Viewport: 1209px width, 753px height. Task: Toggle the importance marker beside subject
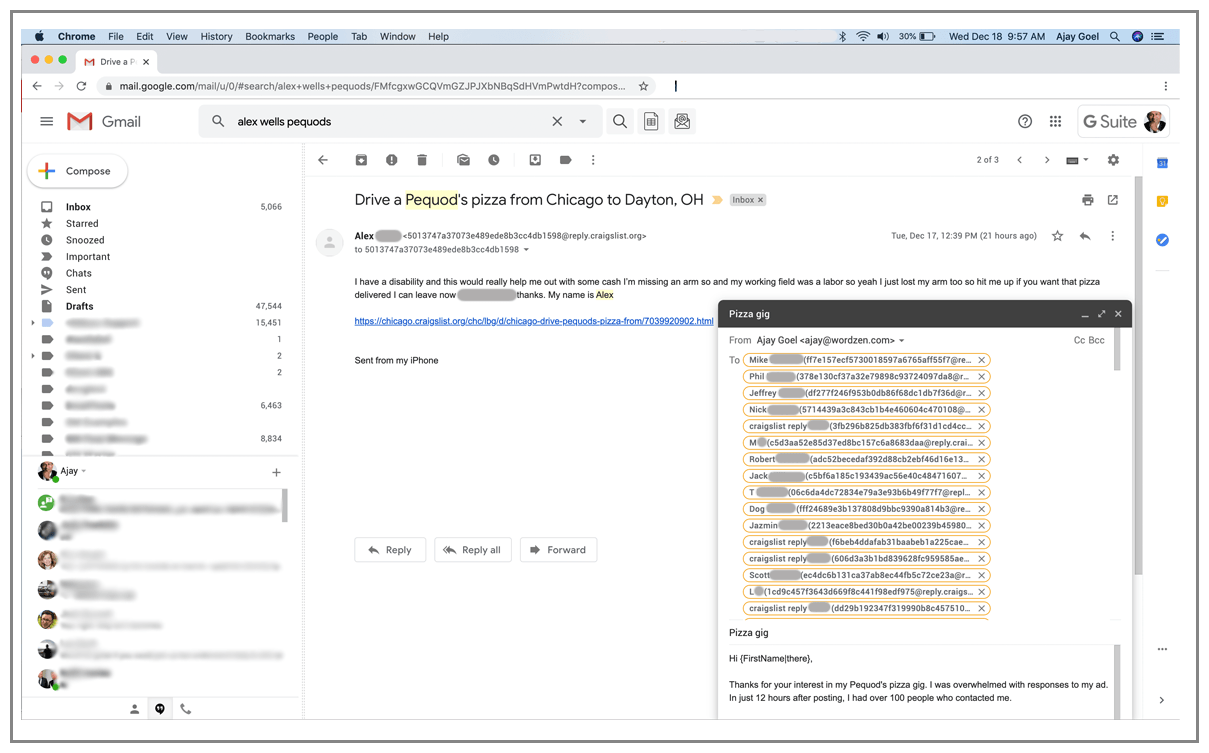pos(717,200)
